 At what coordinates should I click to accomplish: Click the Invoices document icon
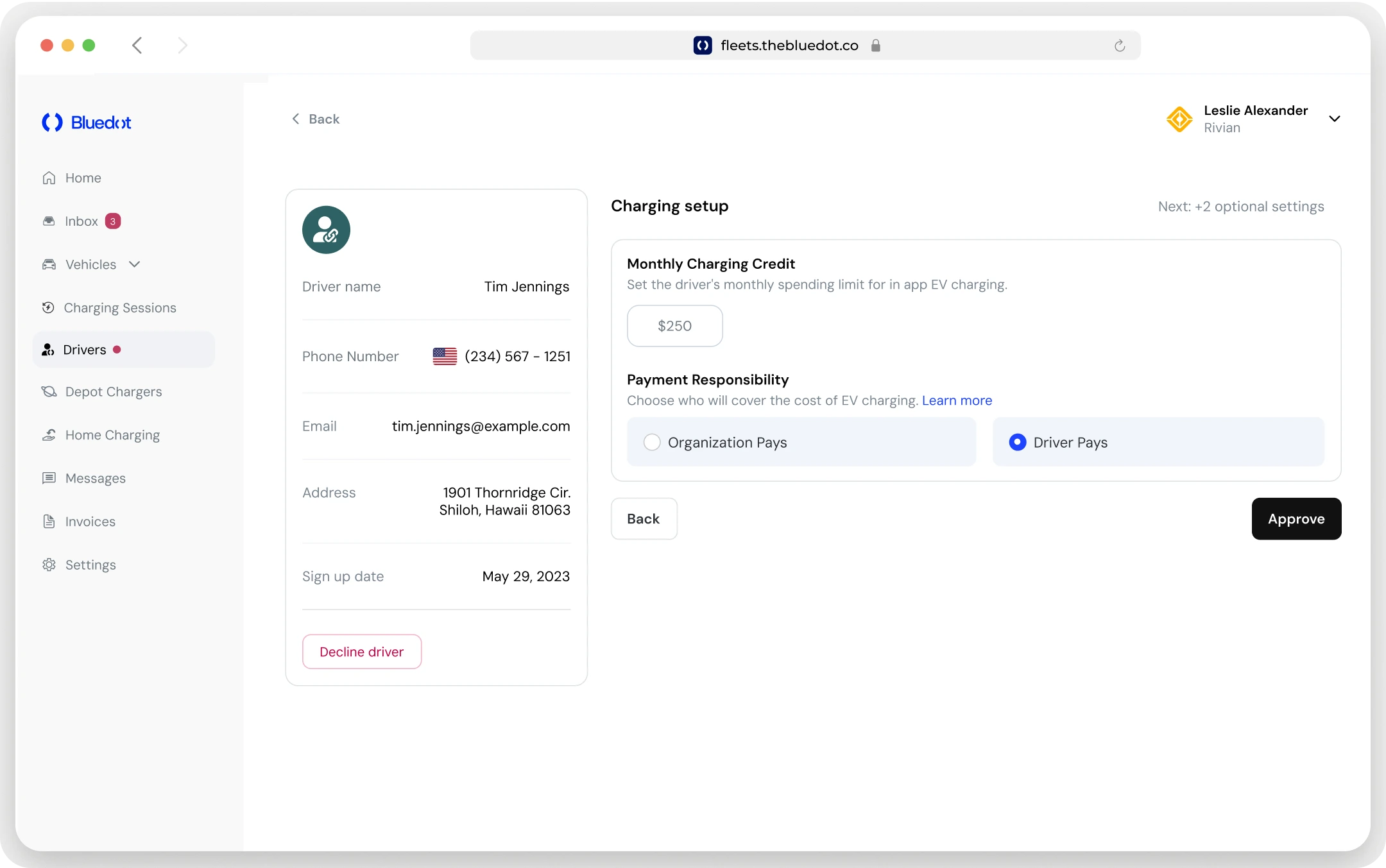pos(49,522)
